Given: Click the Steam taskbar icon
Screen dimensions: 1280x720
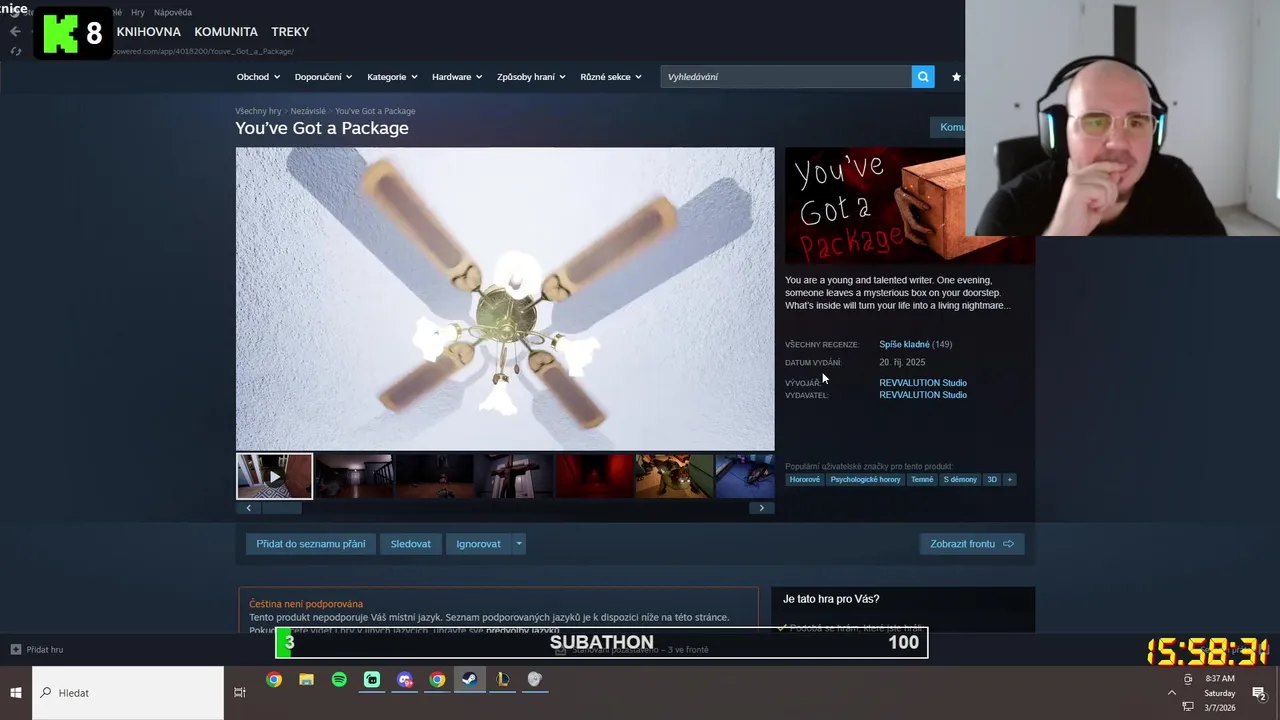Looking at the screenshot, I should pos(470,680).
